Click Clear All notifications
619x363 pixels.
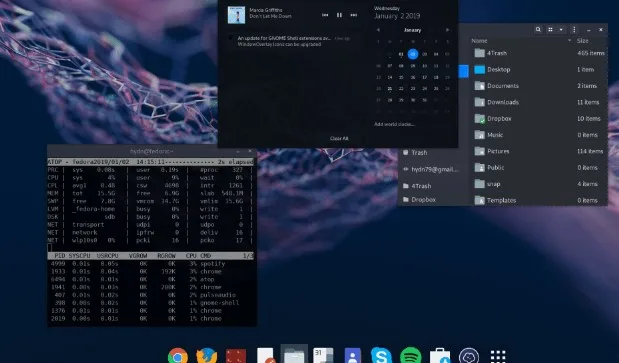pyautogui.click(x=339, y=138)
